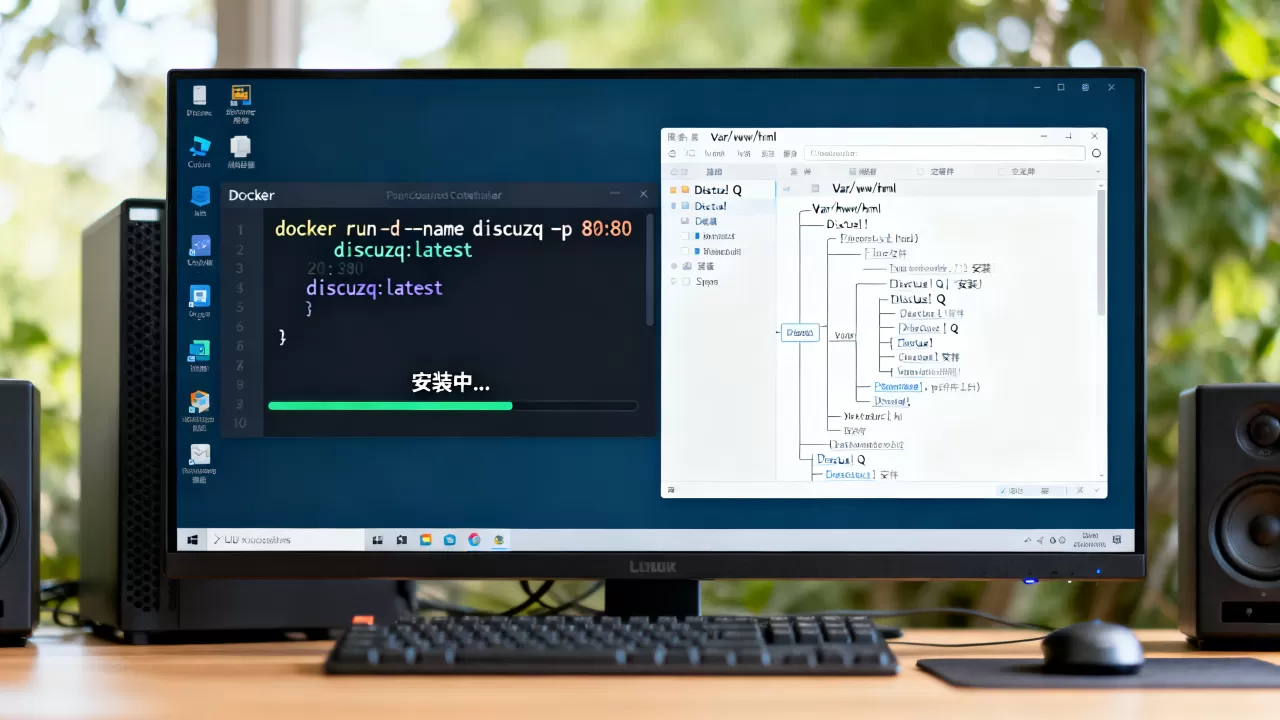This screenshot has height=720, width=1280.
Task: Focus the file window address bar field
Action: click(945, 154)
